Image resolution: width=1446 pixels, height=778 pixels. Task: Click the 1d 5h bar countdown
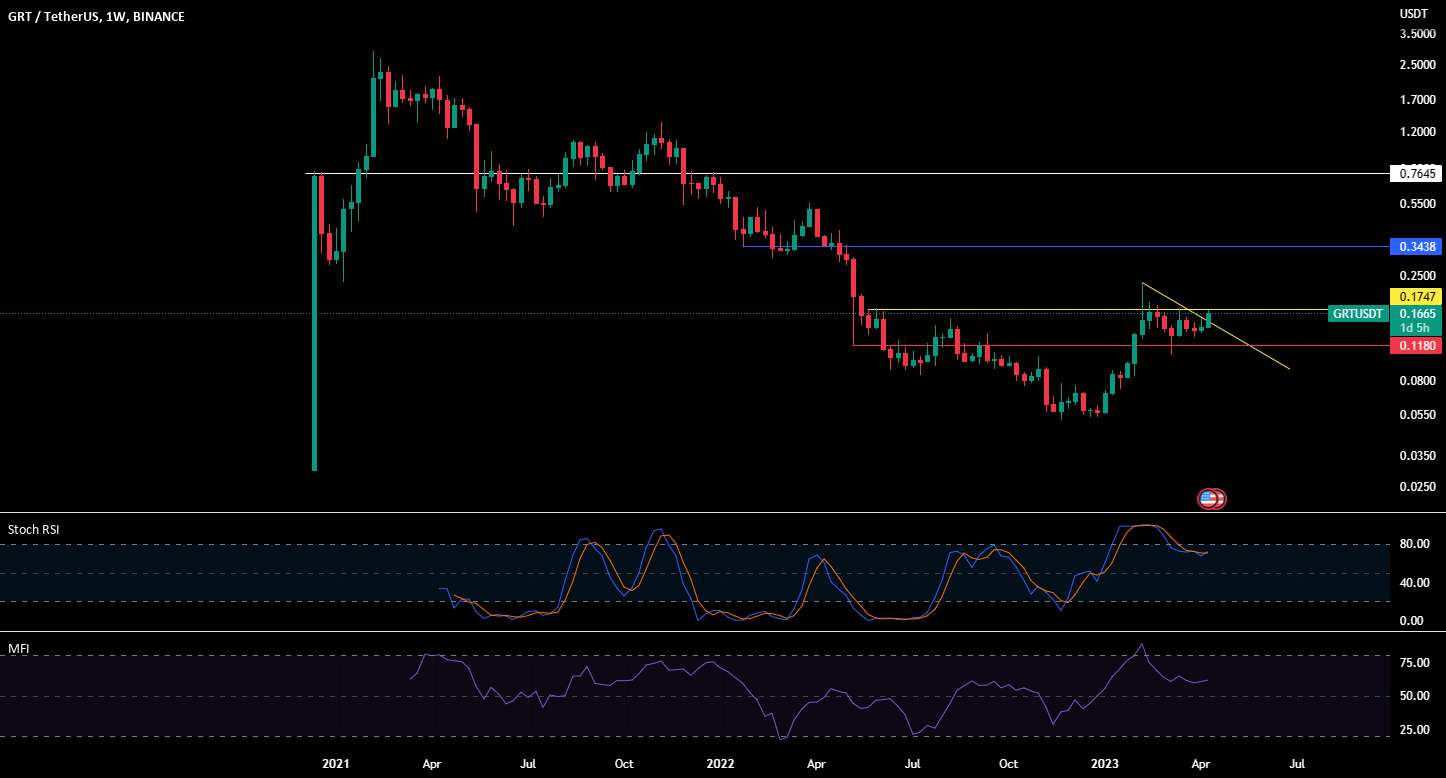(x=1415, y=328)
